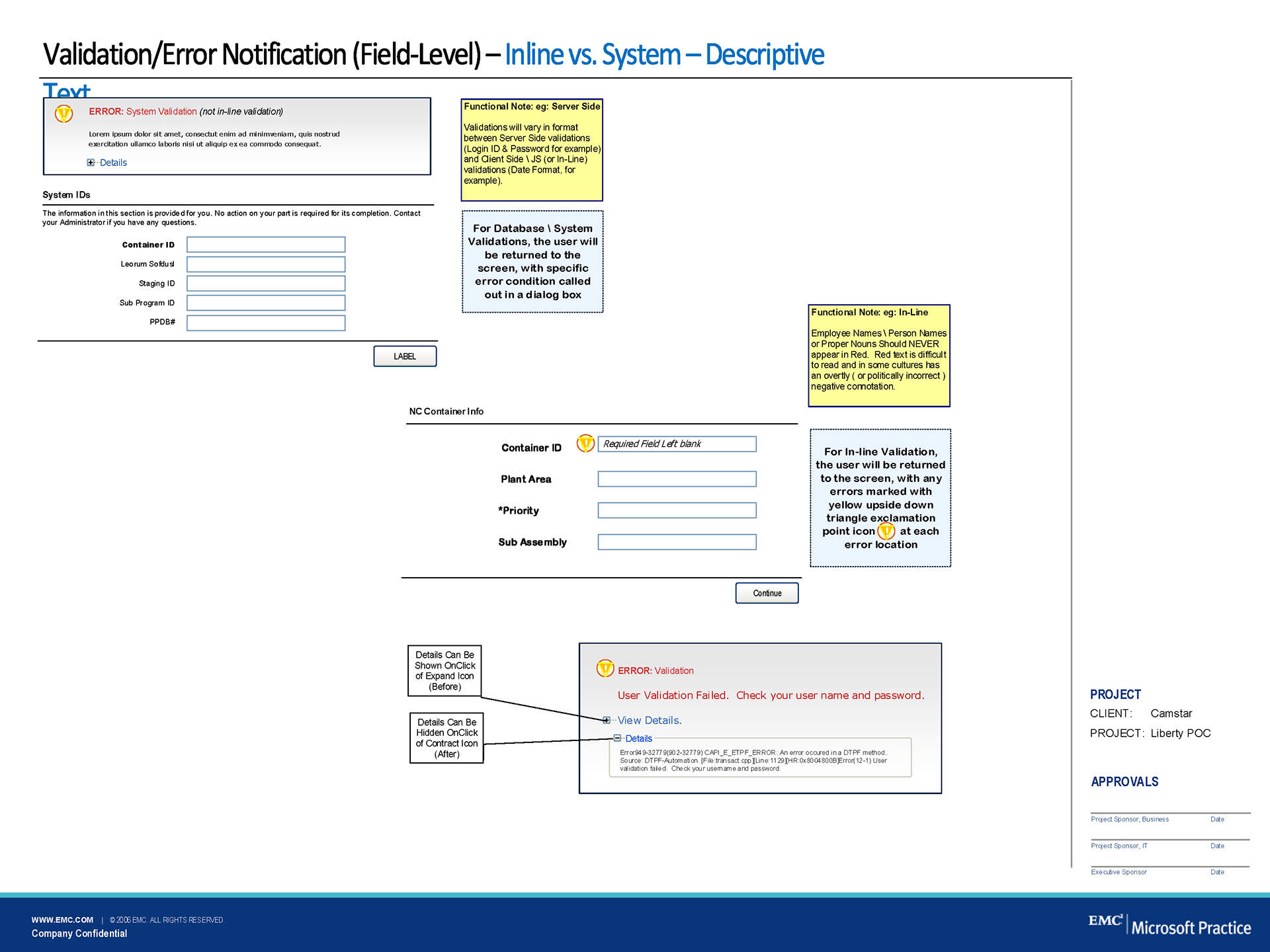
Task: Open WWW.EMC.COM footer link
Action: pos(62,920)
